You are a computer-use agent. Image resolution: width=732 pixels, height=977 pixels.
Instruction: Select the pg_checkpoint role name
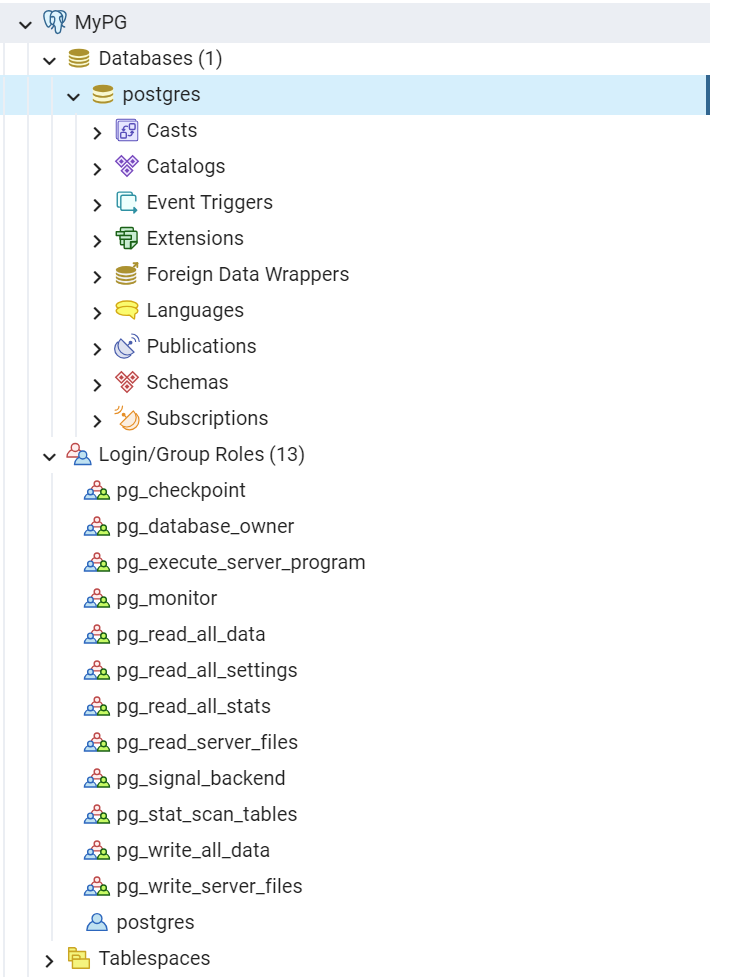(181, 491)
